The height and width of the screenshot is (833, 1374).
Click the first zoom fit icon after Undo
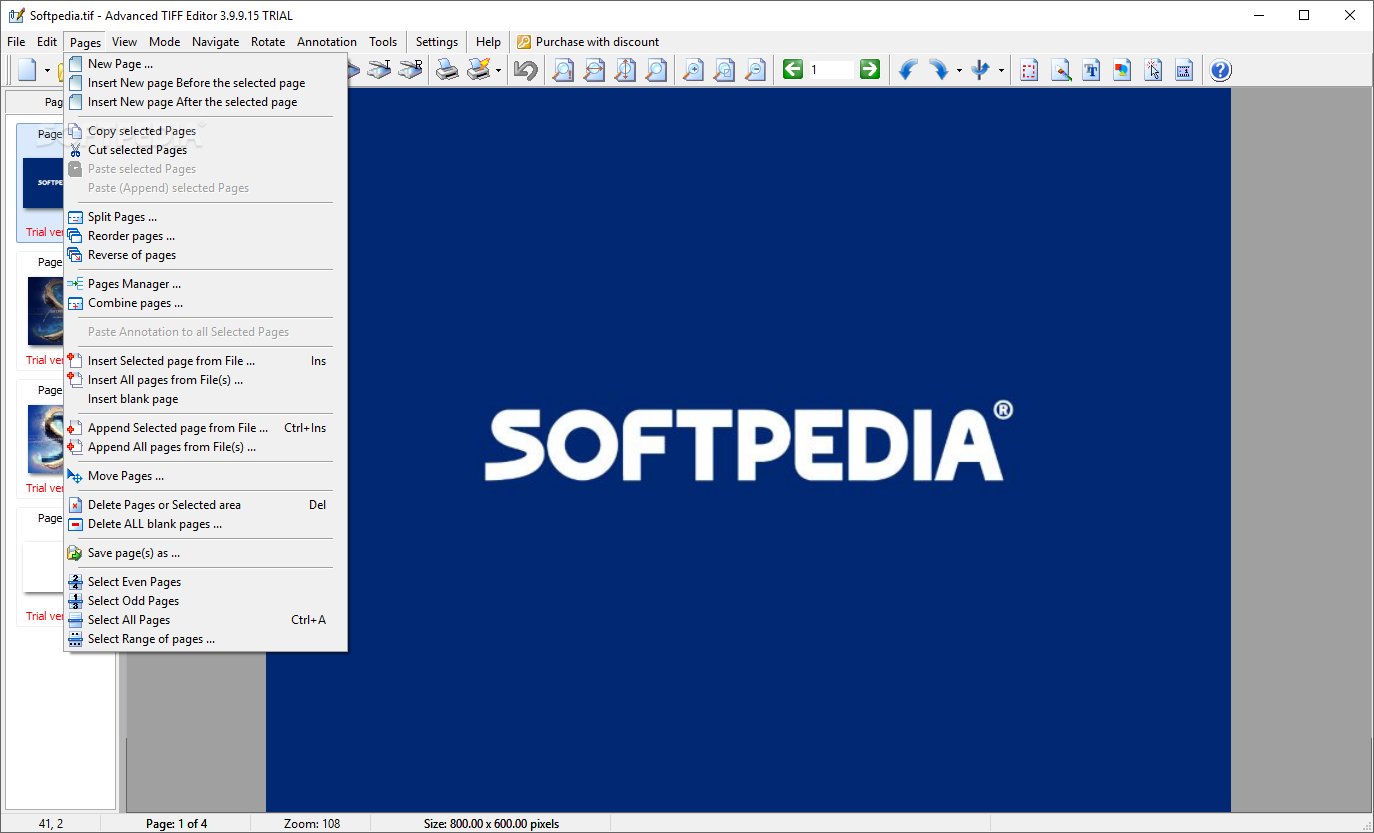(x=564, y=70)
